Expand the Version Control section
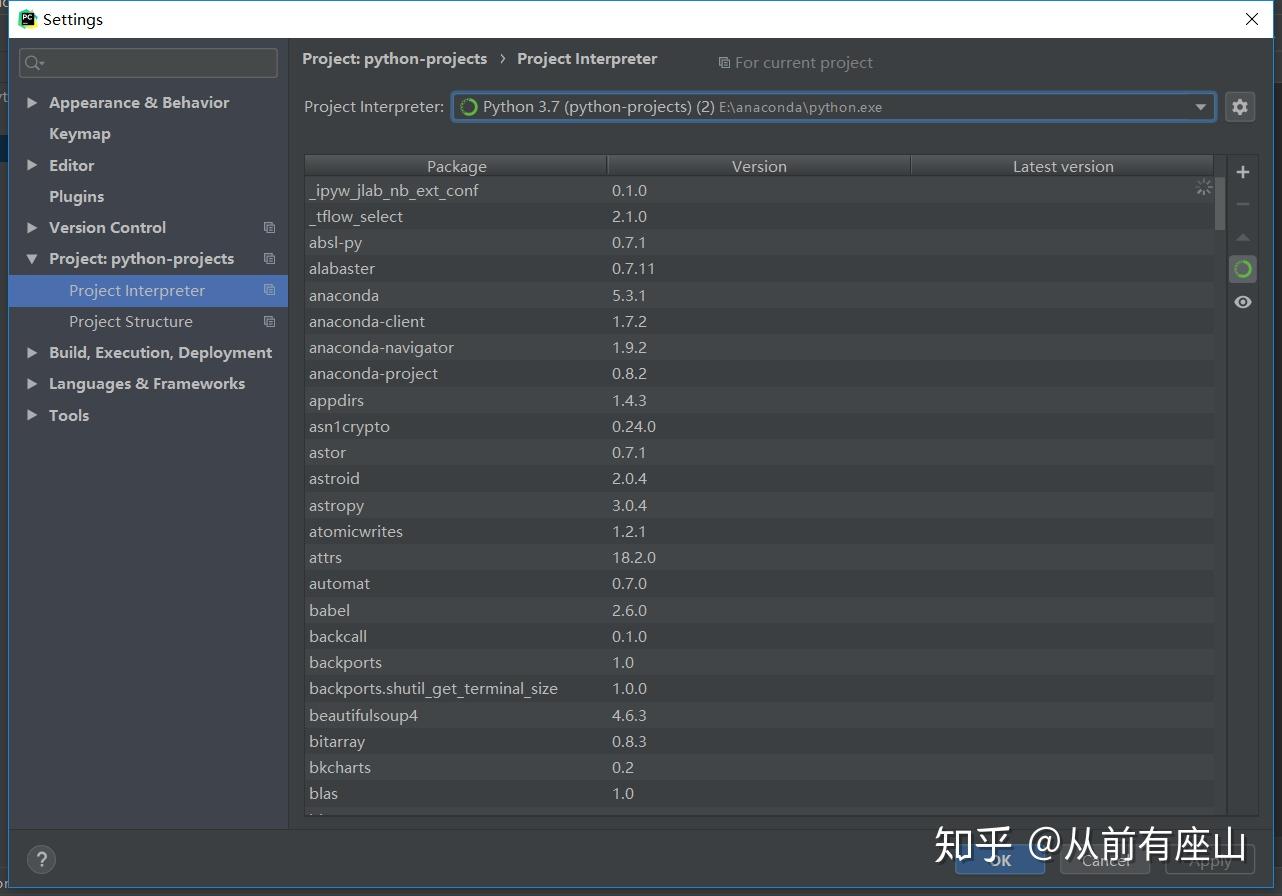Viewport: 1282px width, 896px height. click(32, 228)
